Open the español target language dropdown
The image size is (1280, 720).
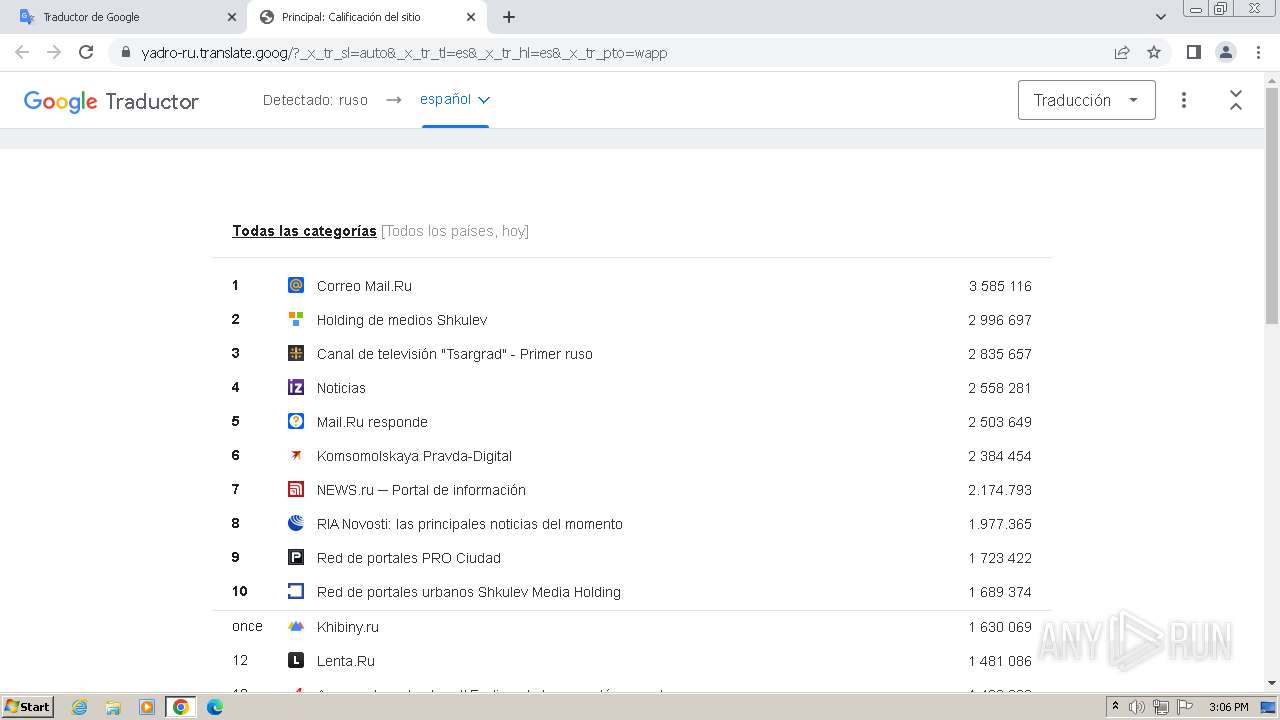455,99
